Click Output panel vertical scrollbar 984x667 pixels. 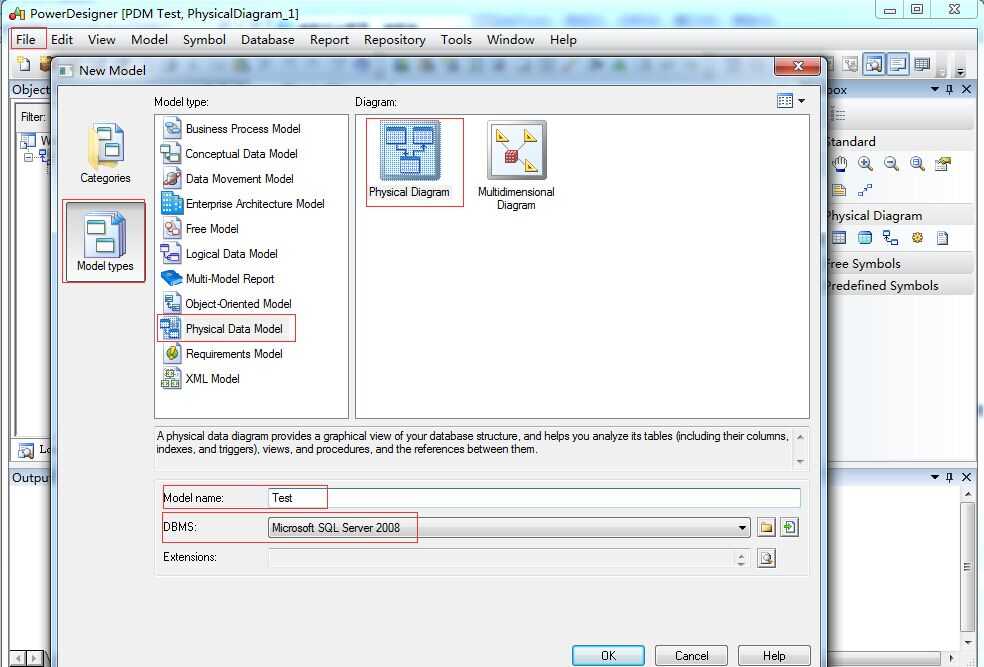pos(967,567)
